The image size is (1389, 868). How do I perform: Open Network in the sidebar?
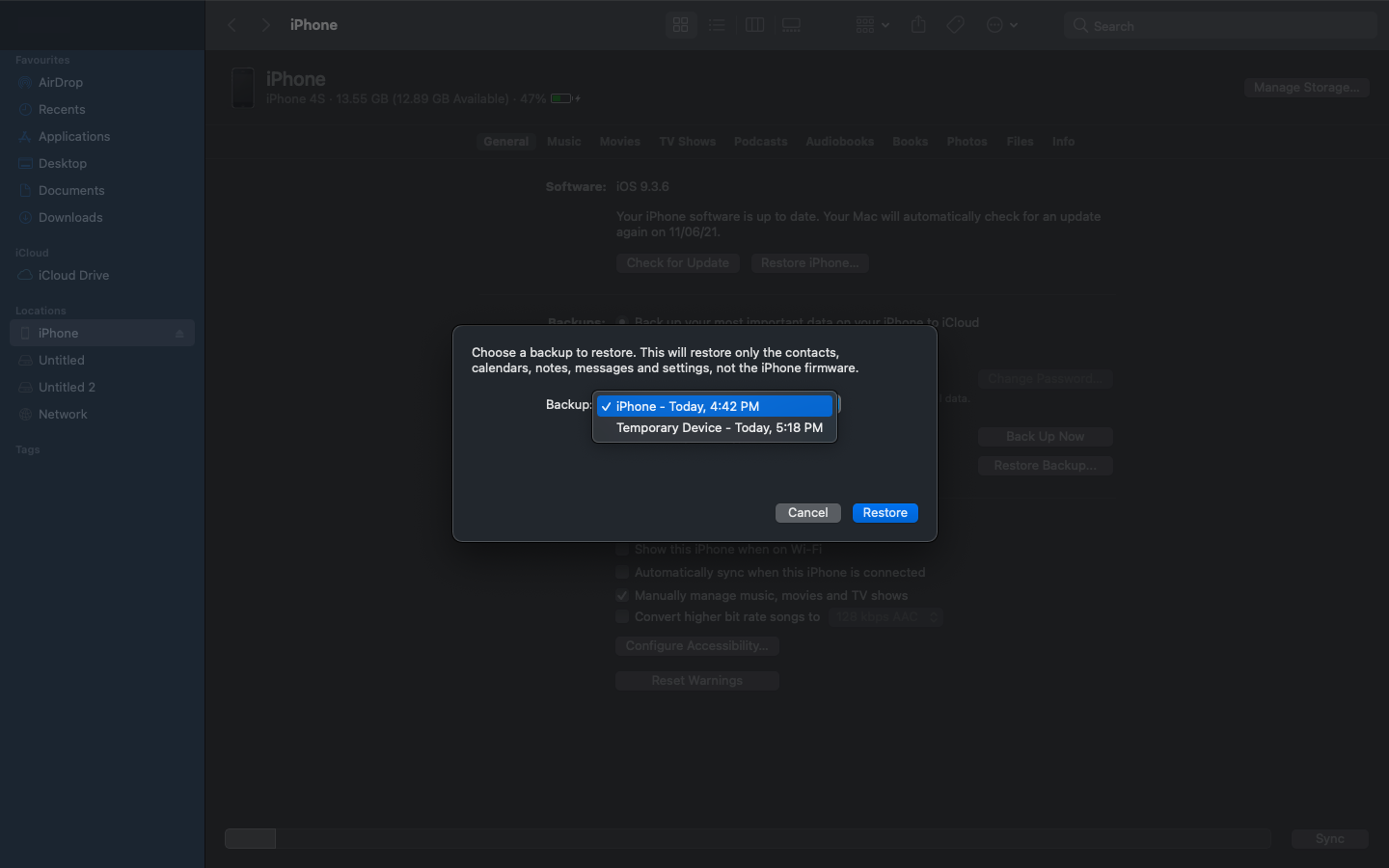102,415
